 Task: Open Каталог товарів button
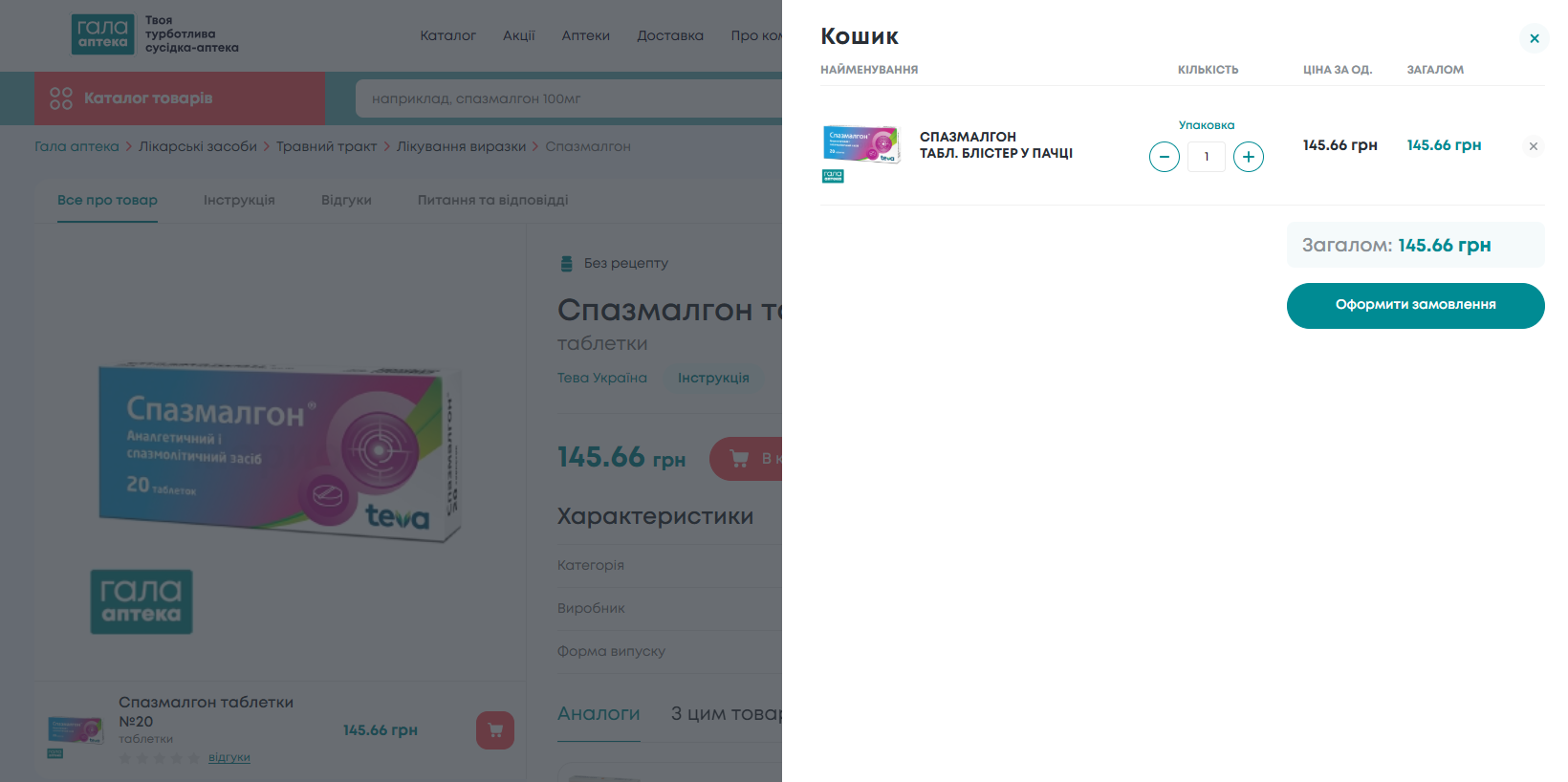180,98
